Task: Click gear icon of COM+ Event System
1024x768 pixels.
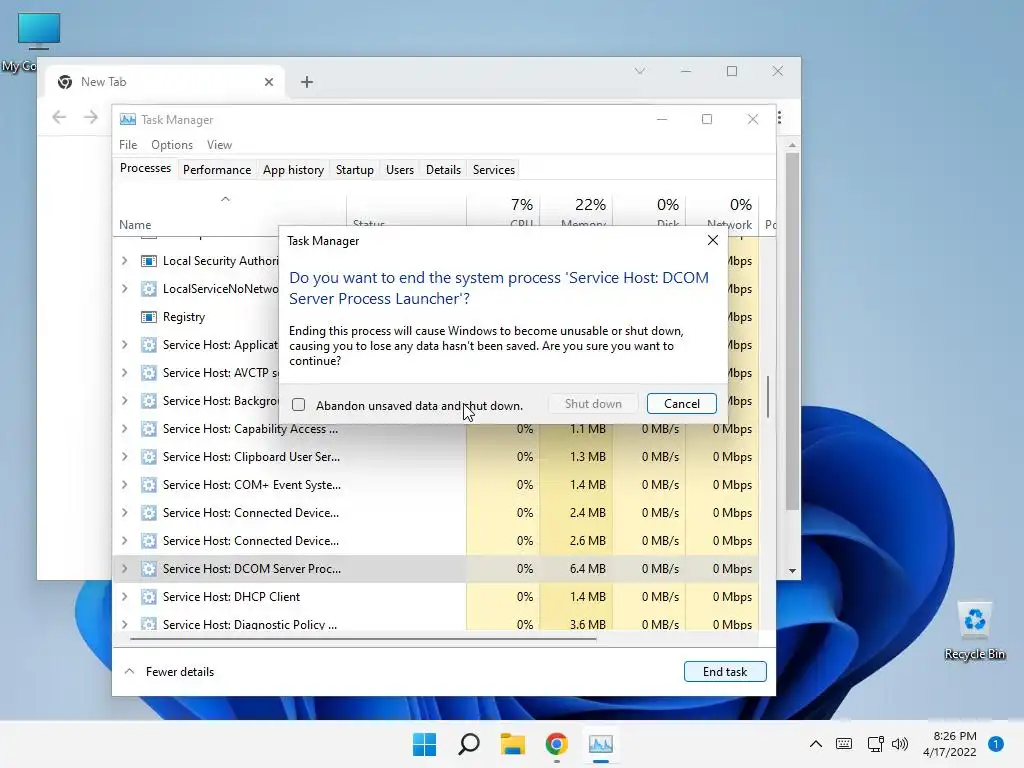Action: tap(149, 485)
